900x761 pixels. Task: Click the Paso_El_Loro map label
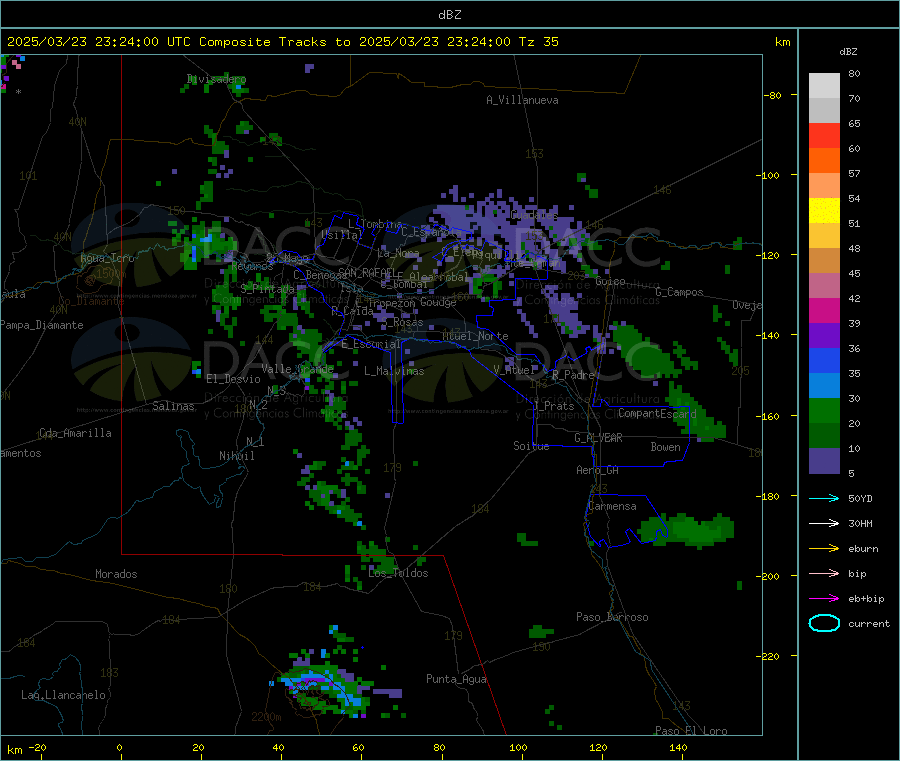pyautogui.click(x=691, y=731)
